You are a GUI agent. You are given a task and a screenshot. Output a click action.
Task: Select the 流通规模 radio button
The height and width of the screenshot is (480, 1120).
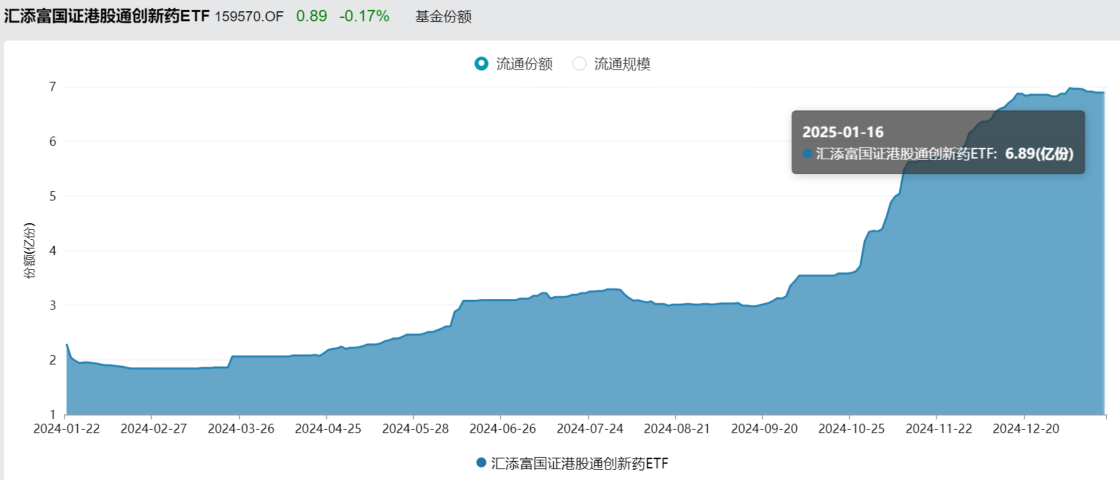(x=580, y=64)
